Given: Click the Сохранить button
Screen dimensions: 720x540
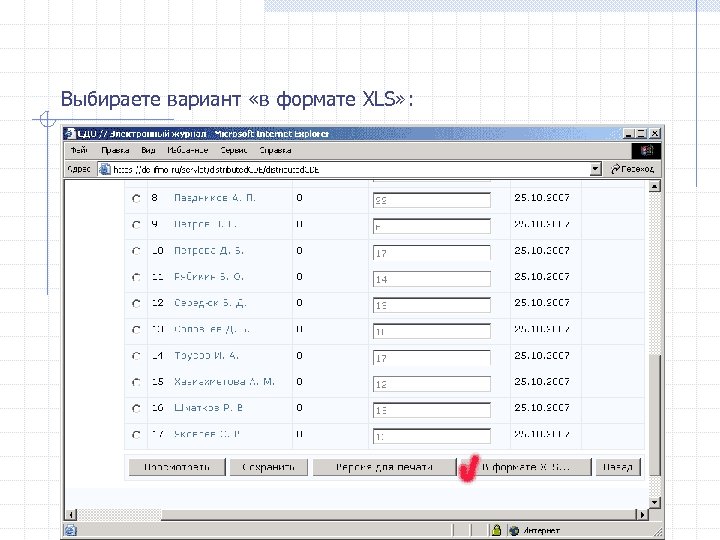Looking at the screenshot, I should pos(269,467).
